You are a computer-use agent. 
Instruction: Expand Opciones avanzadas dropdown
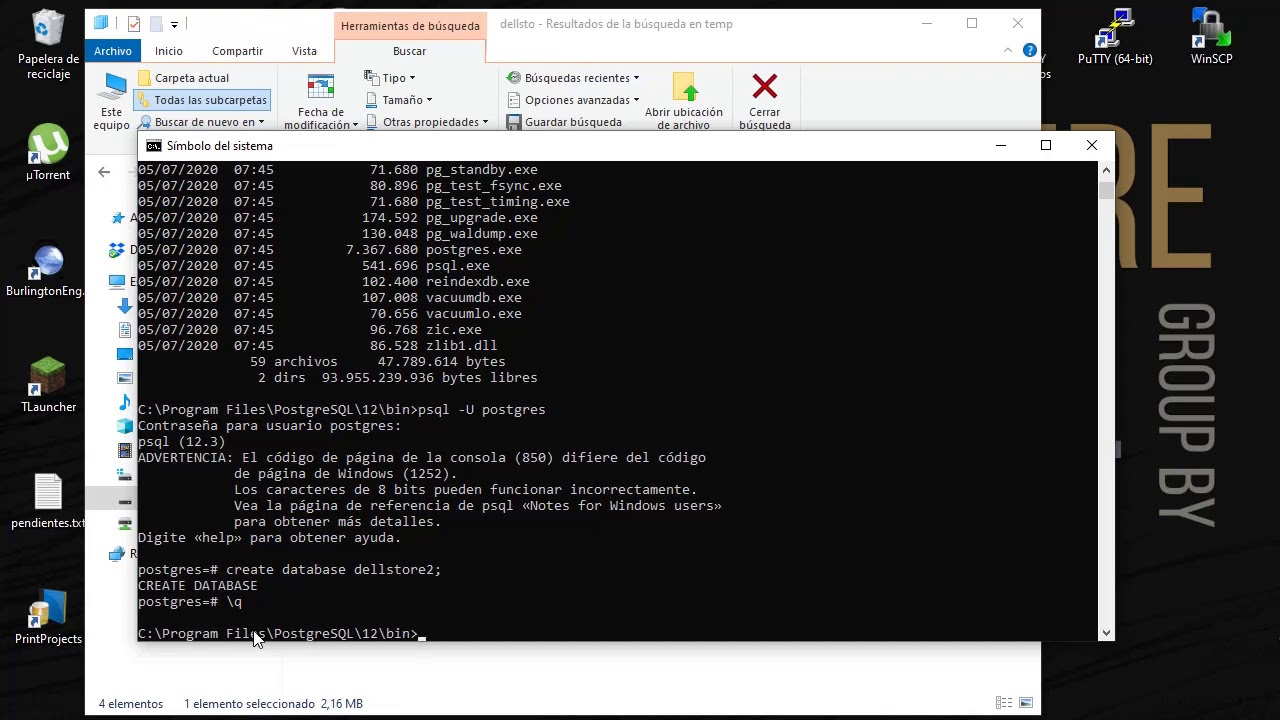point(573,100)
